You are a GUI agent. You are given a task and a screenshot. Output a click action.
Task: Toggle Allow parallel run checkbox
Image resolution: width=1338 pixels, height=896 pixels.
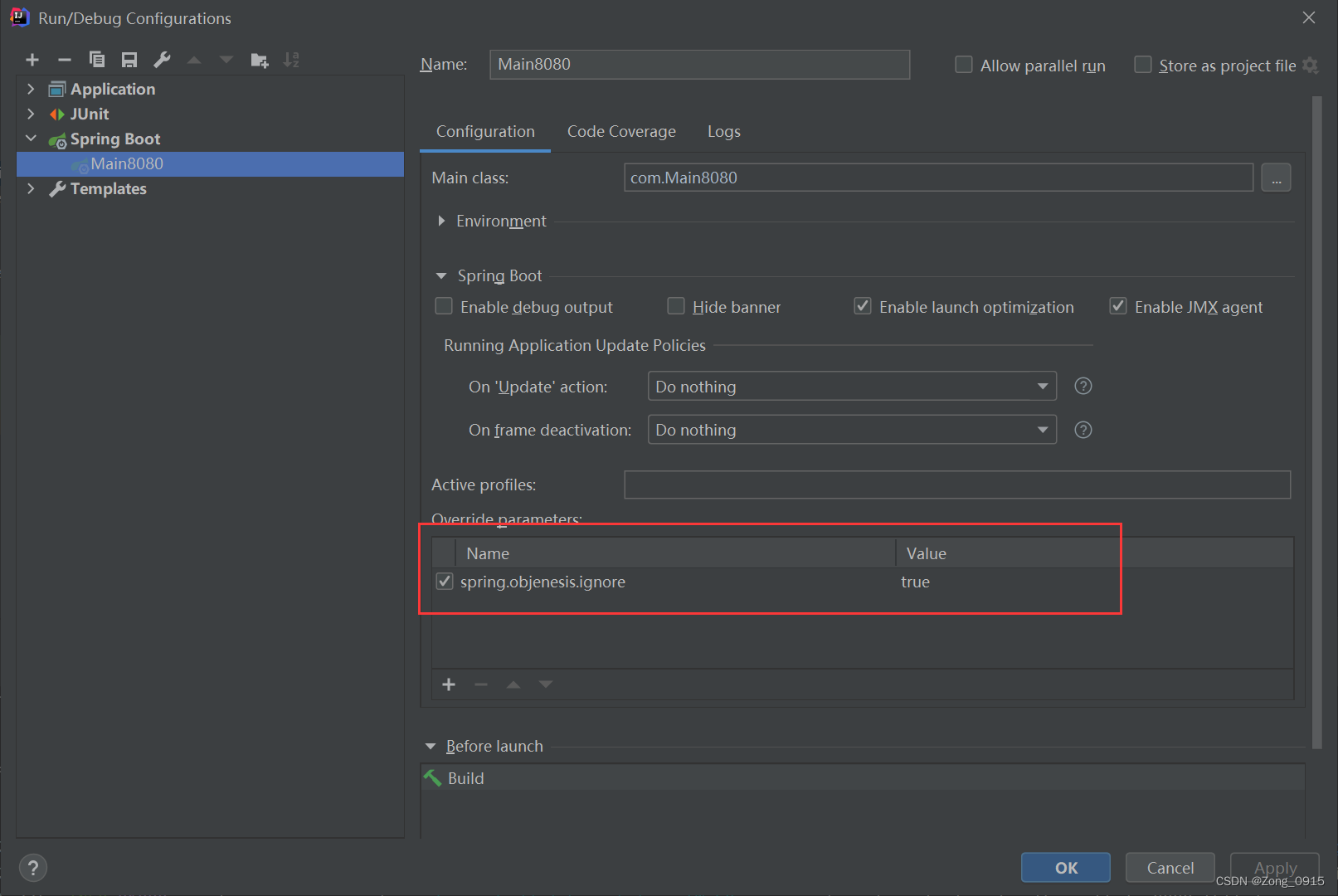[x=964, y=65]
